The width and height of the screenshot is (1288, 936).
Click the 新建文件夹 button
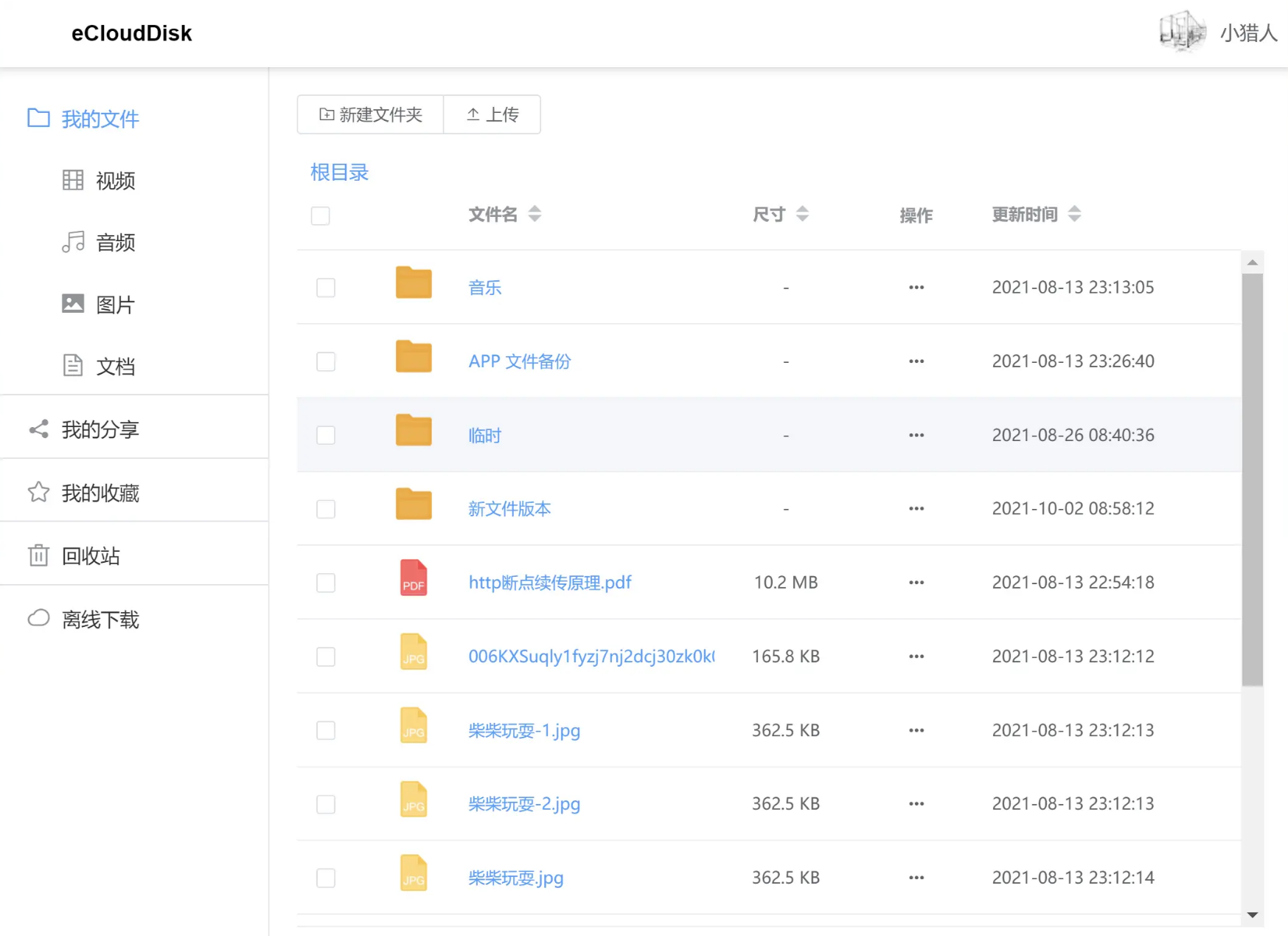click(370, 114)
